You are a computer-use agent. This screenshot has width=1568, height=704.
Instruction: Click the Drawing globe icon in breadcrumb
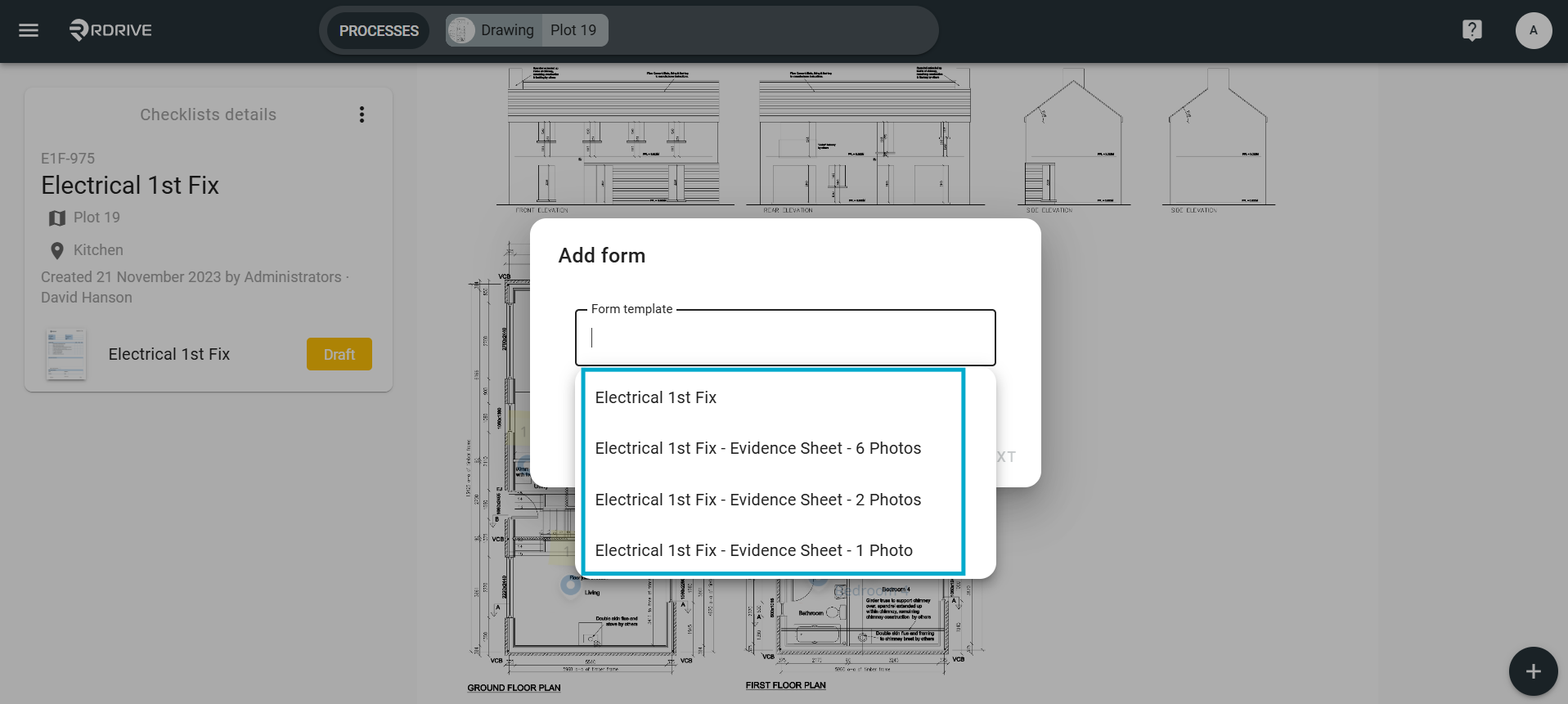tap(461, 30)
